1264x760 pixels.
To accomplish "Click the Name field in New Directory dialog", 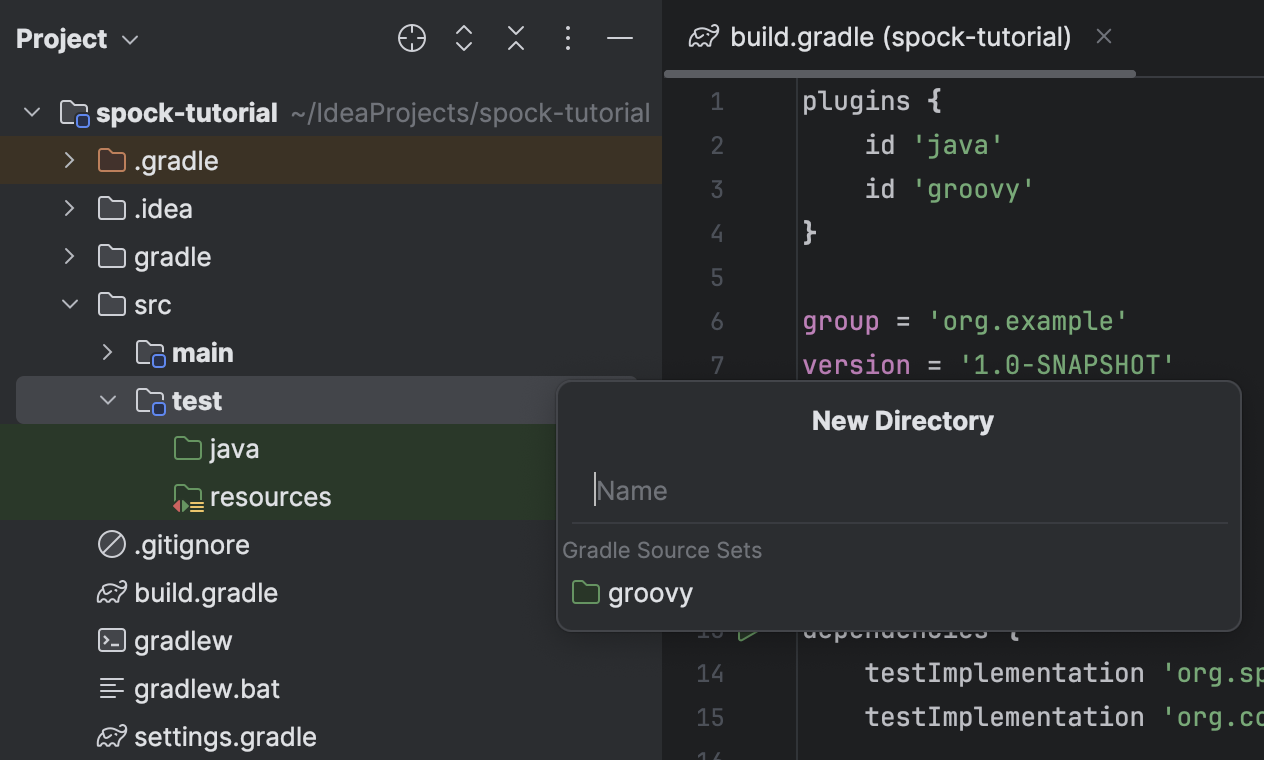I will point(898,490).
